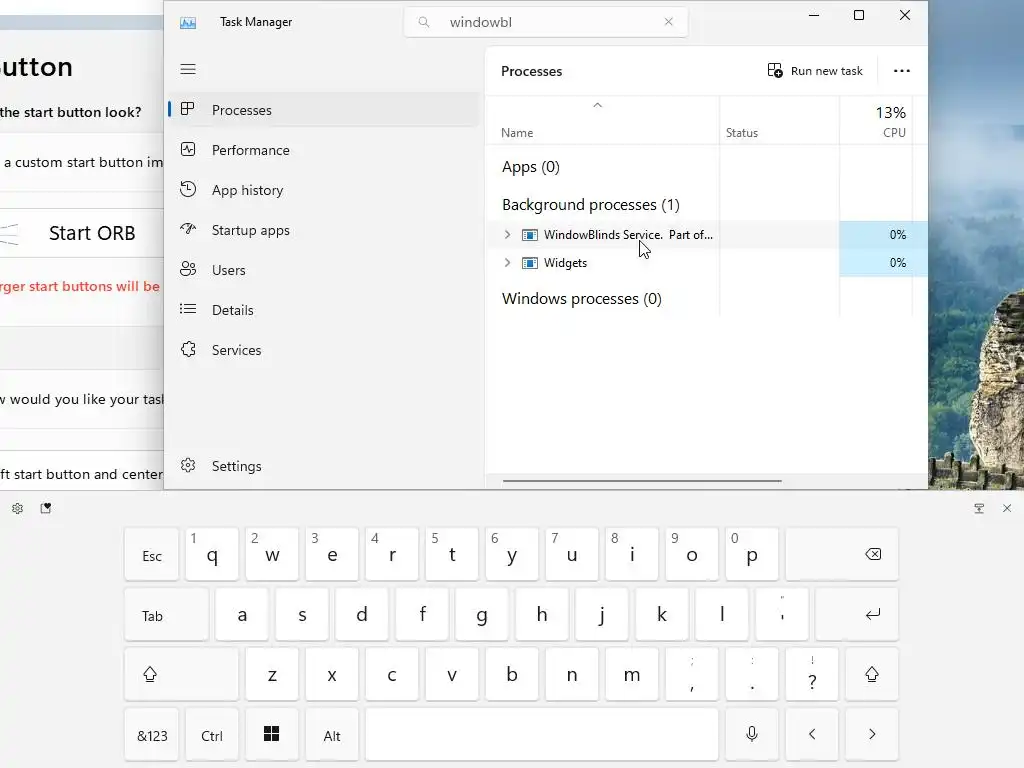Screen dimensions: 1024x768
Task: Tap the microphone dictation key
Action: (752, 735)
